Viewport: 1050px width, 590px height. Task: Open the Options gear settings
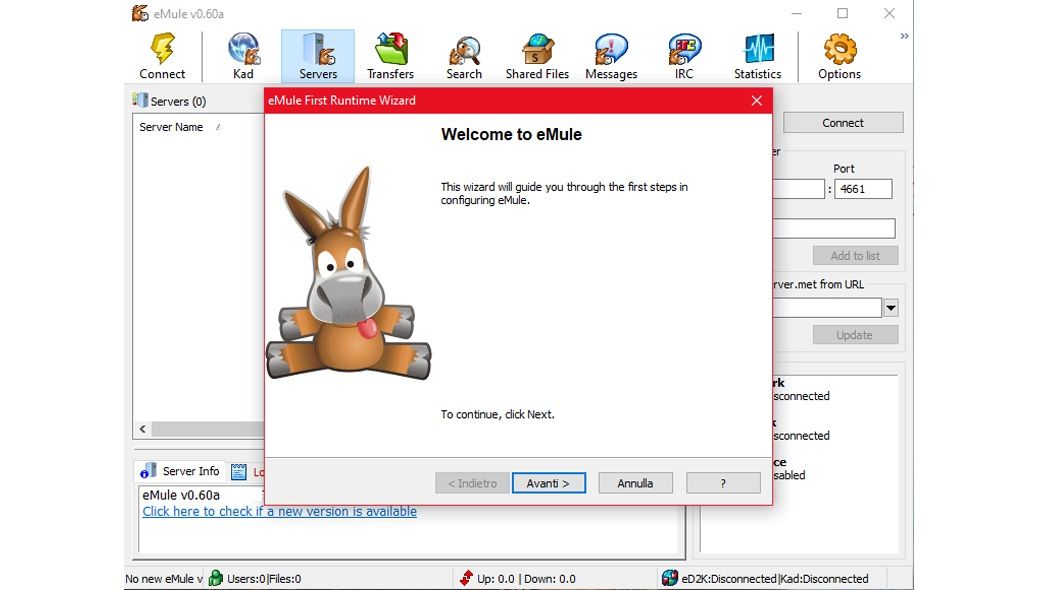[x=839, y=56]
